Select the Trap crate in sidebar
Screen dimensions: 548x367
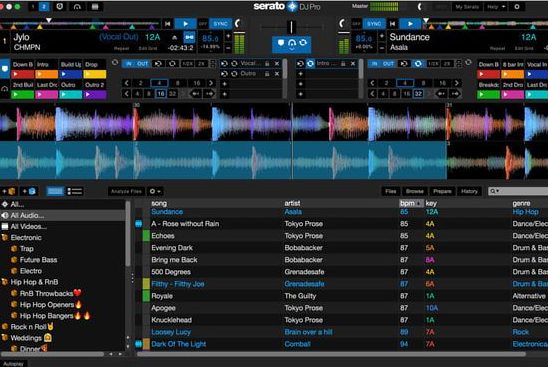coord(27,249)
